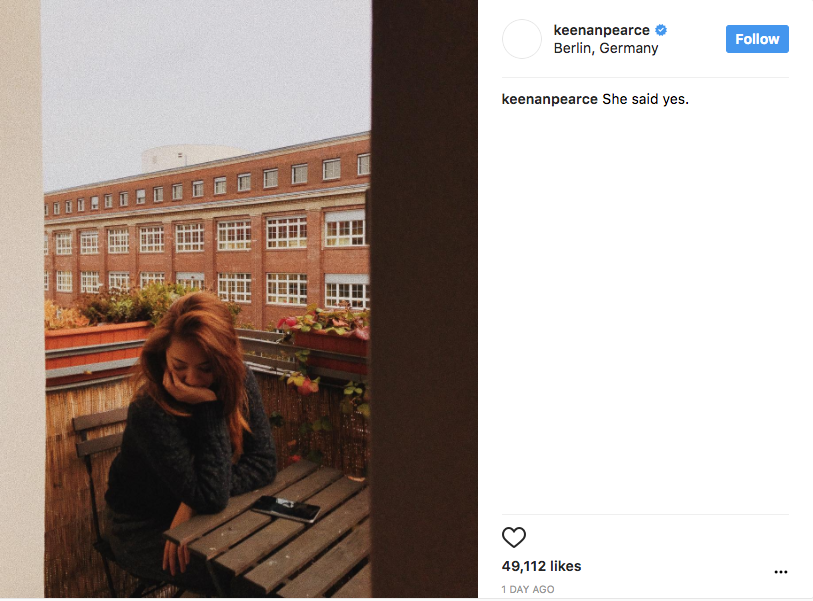Open the Berlin, Germany location link
Viewport: 813px width, 601px height.
[606, 48]
